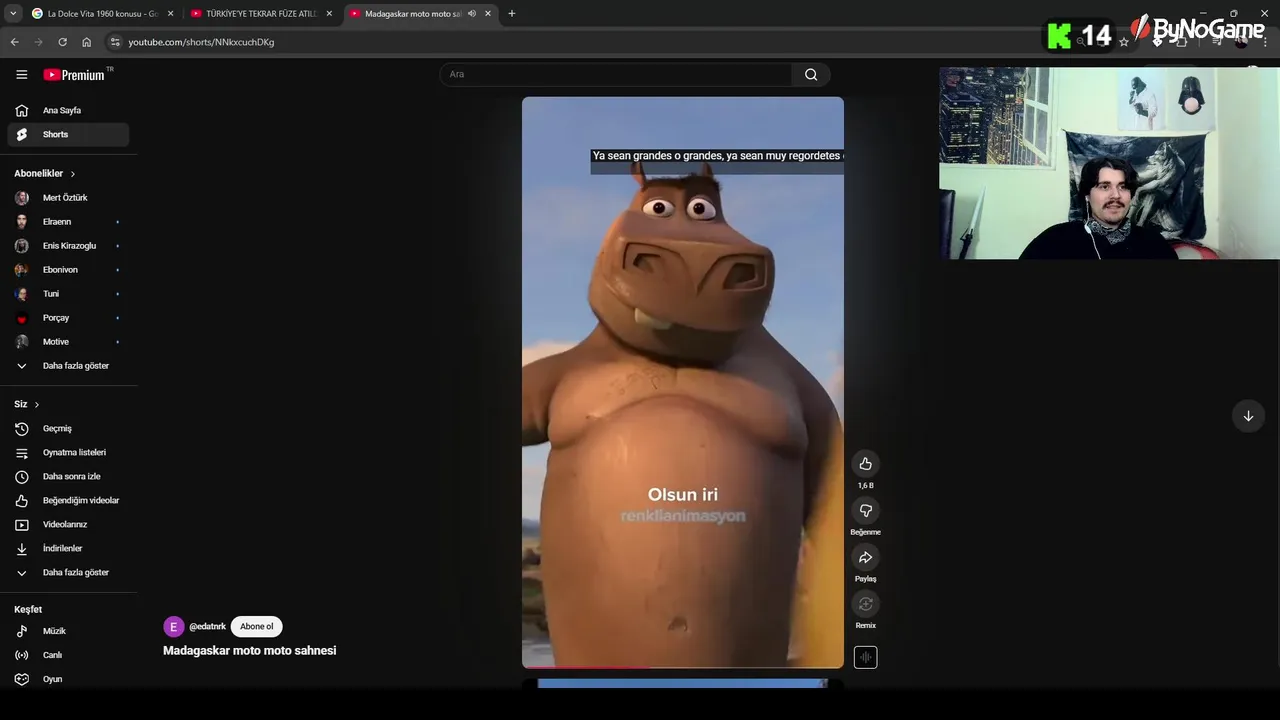Open the tab search dropdown
Viewport: 1280px width, 720px height.
click(13, 14)
